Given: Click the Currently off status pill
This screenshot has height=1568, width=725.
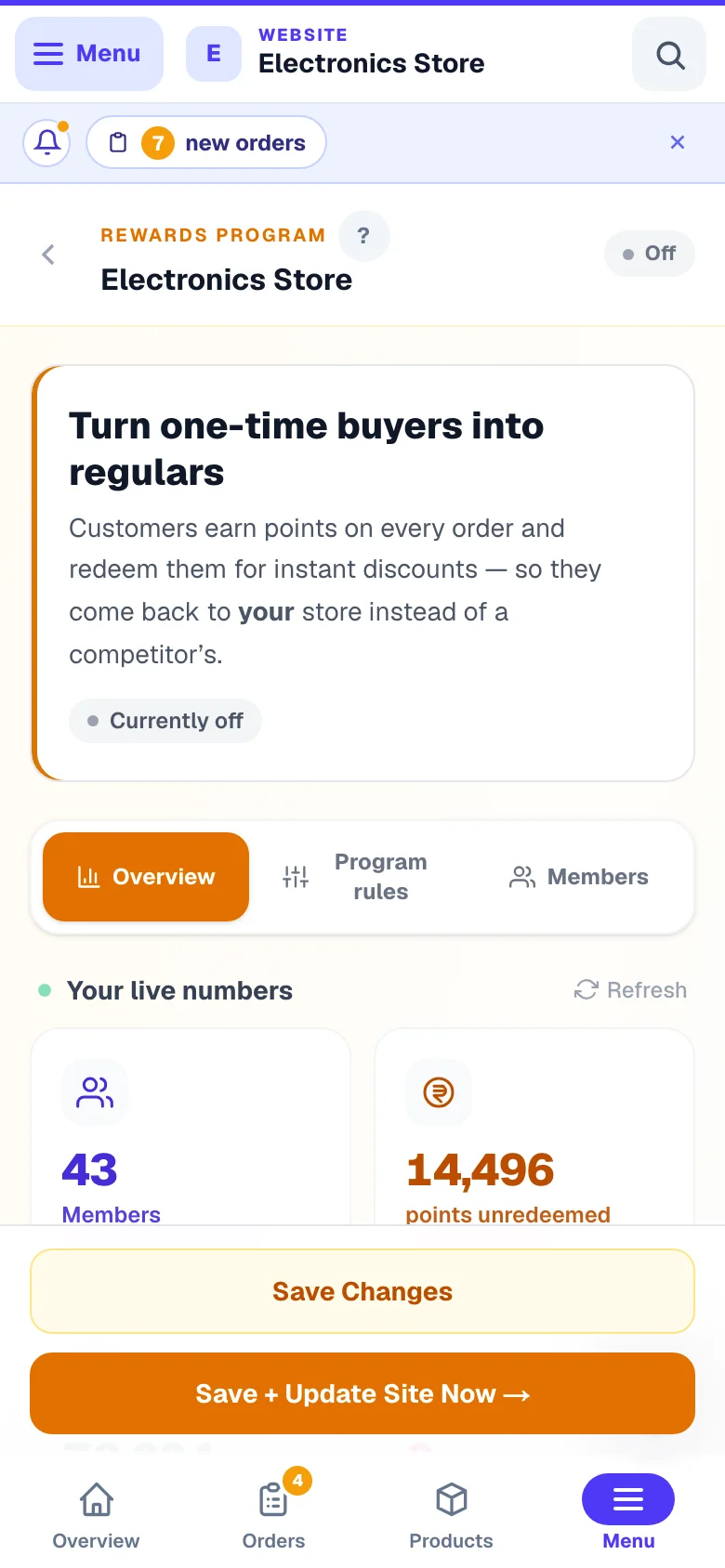Looking at the screenshot, I should 165,721.
